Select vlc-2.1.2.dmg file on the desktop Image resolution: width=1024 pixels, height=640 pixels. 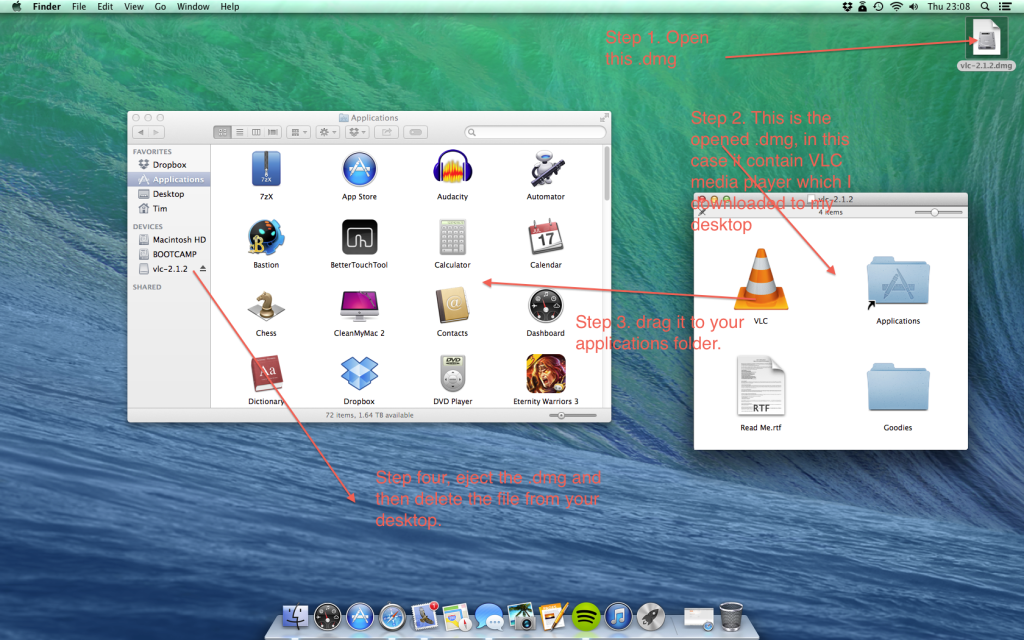pos(985,38)
